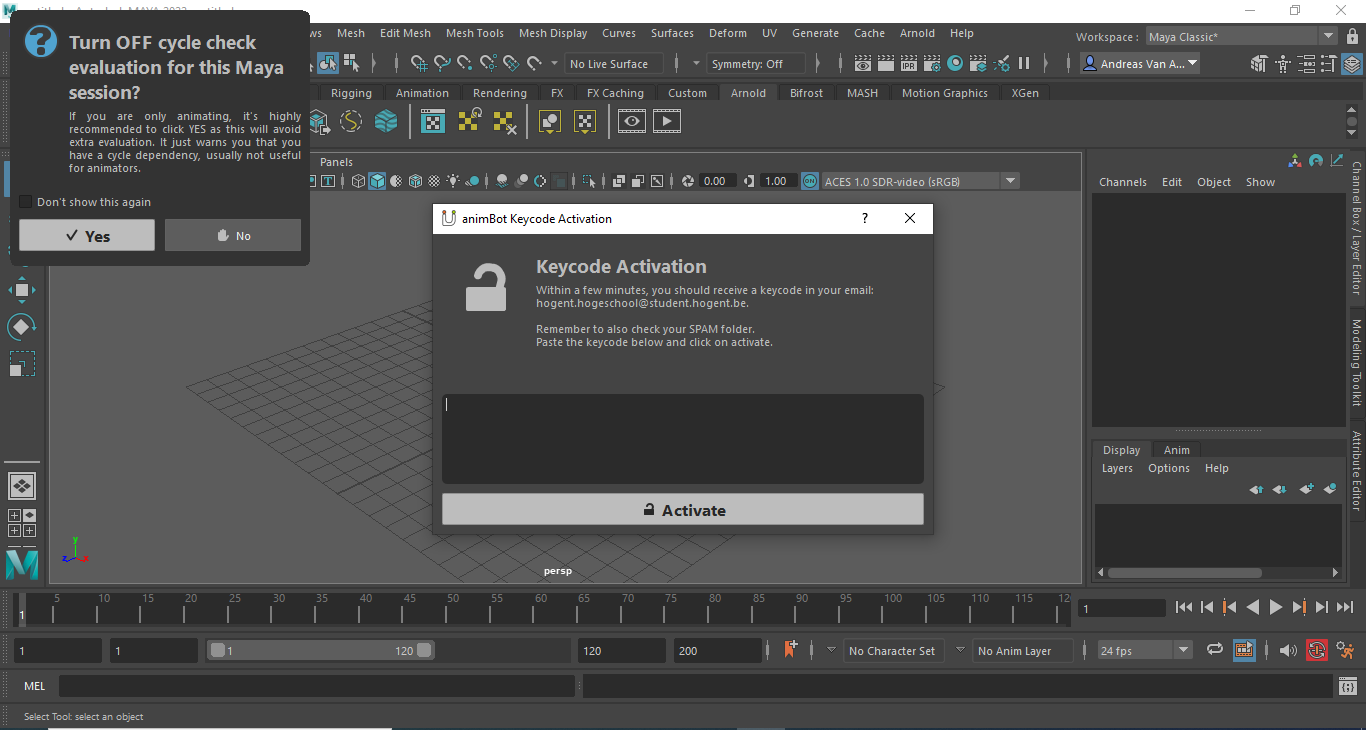Switch to the Anim layer tab
This screenshot has width=1366, height=730.
point(1176,450)
